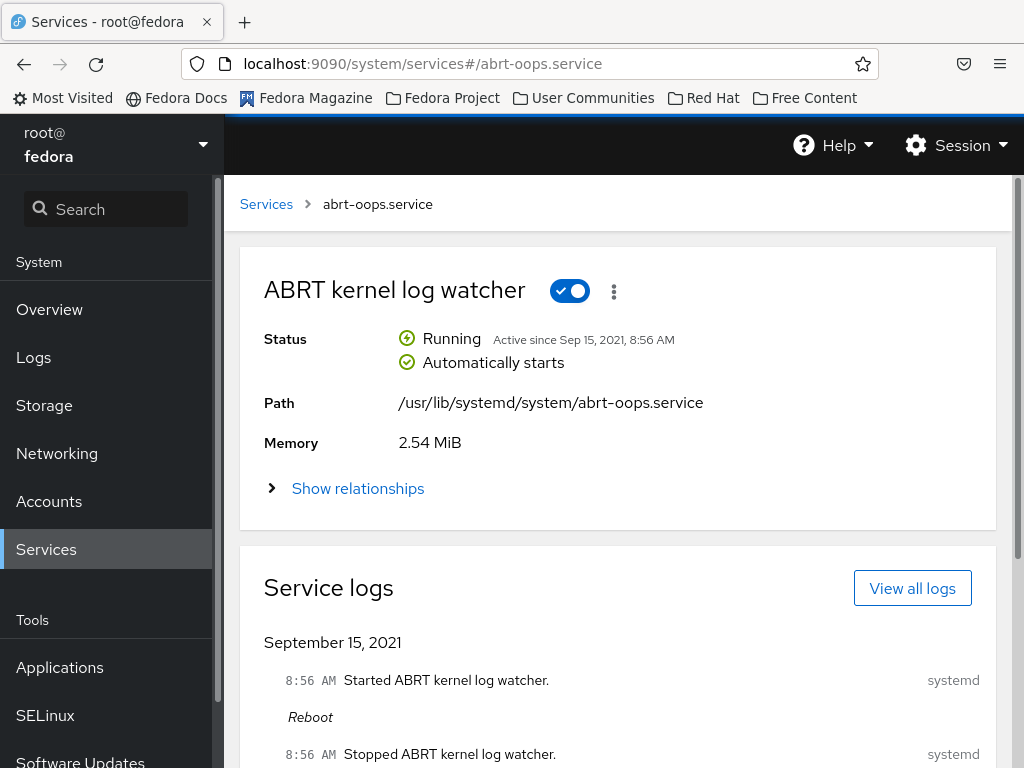Reload the page with the refresh icon

tap(96, 64)
